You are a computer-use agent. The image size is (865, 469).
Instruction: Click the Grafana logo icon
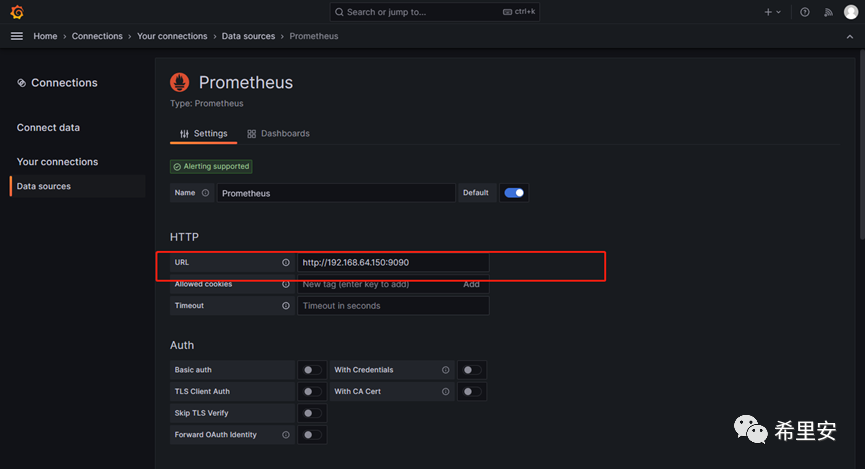(x=17, y=12)
